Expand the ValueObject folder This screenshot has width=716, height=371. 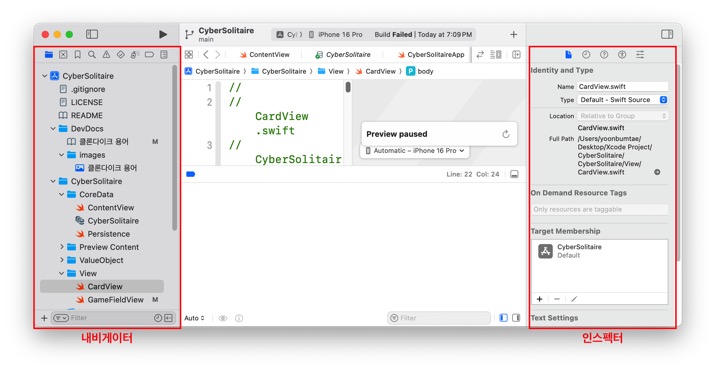(61, 260)
